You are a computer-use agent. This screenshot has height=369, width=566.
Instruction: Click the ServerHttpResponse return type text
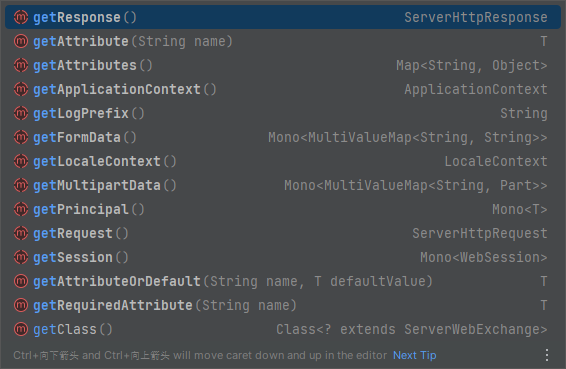[x=475, y=17]
